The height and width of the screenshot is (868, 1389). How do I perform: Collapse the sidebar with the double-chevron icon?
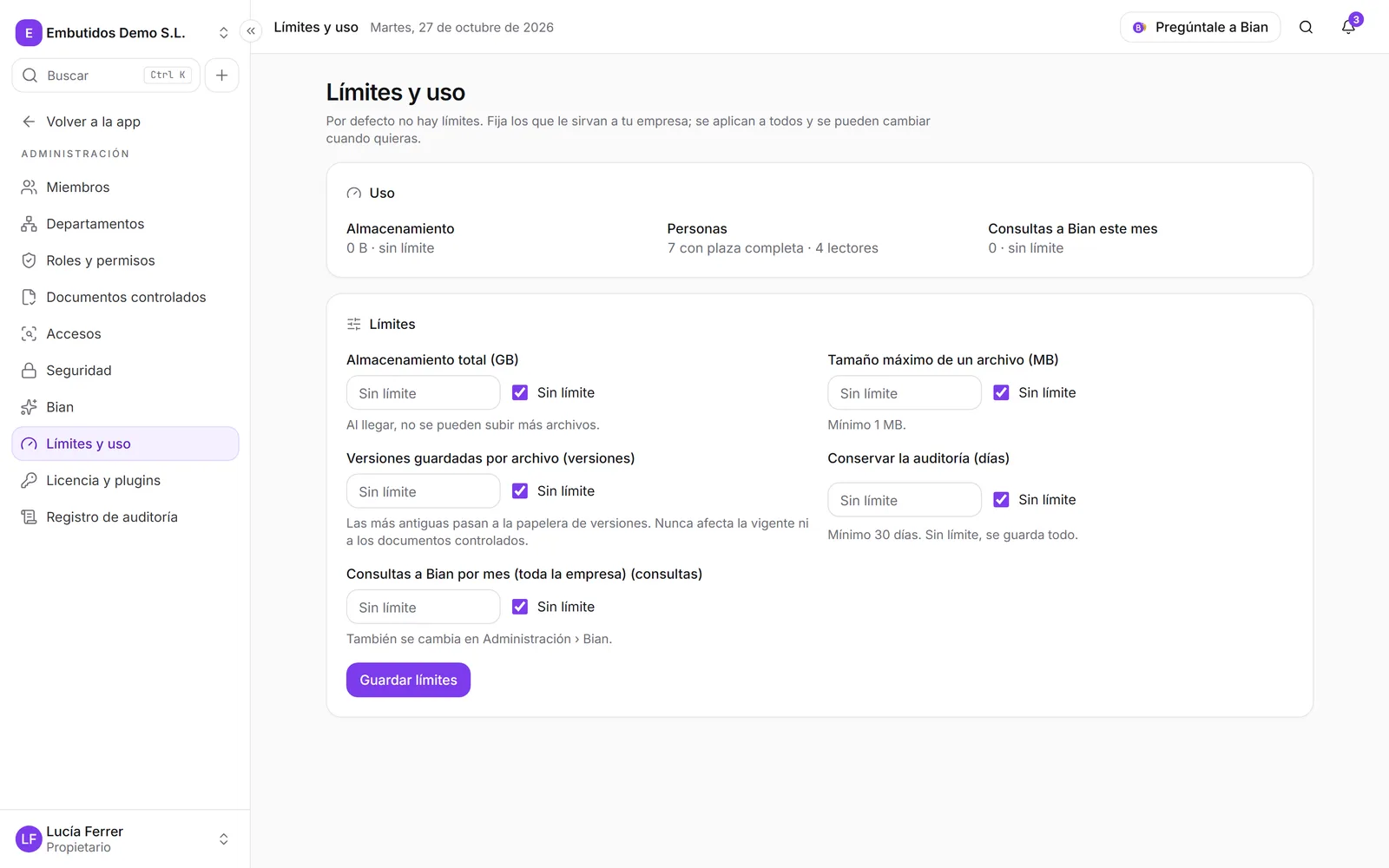pyautogui.click(x=251, y=31)
